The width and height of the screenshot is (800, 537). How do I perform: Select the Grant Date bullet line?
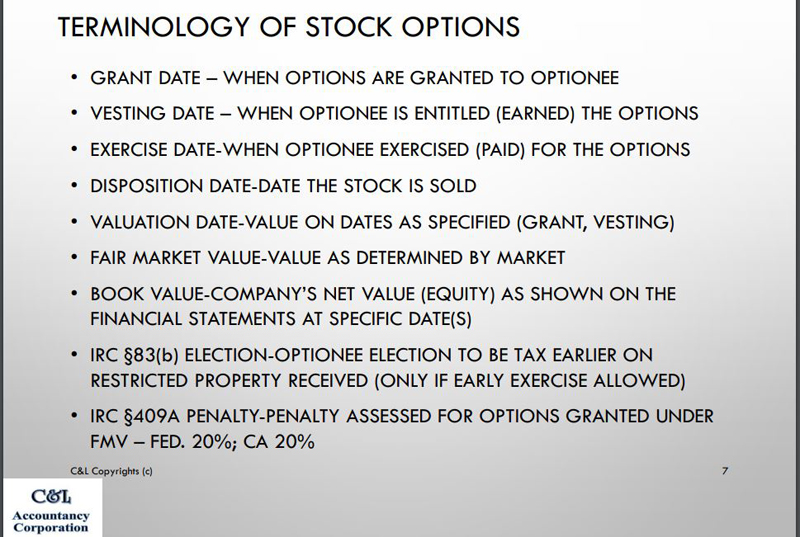(x=354, y=78)
